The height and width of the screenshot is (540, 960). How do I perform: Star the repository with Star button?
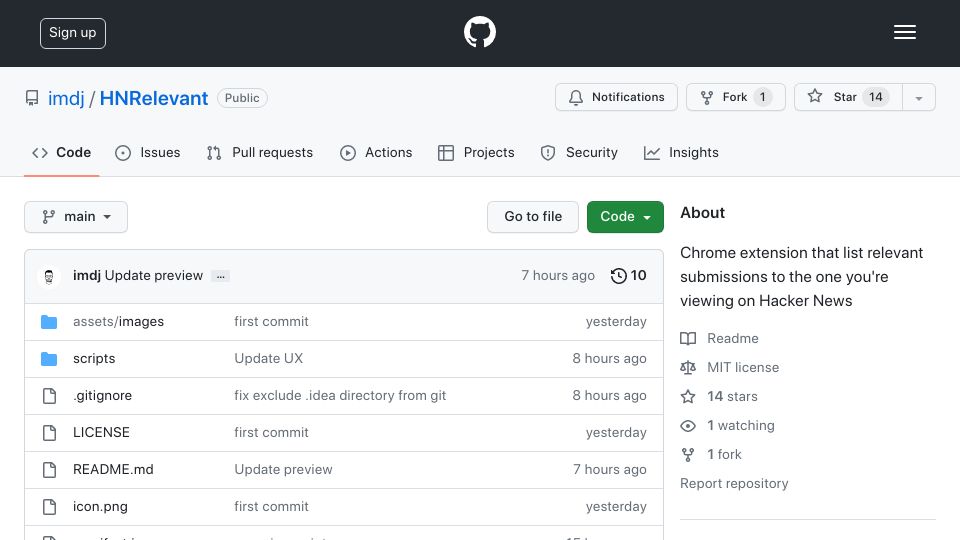pos(848,97)
